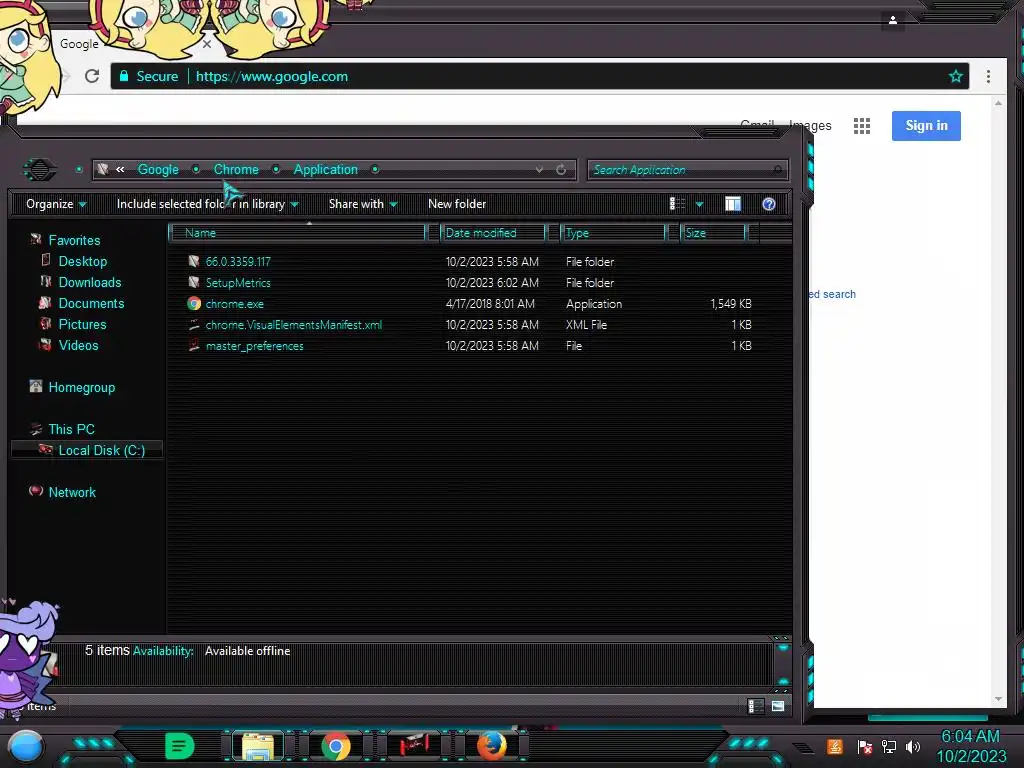Sort by the Name column header
Screen dimensions: 1024x768
297,232
